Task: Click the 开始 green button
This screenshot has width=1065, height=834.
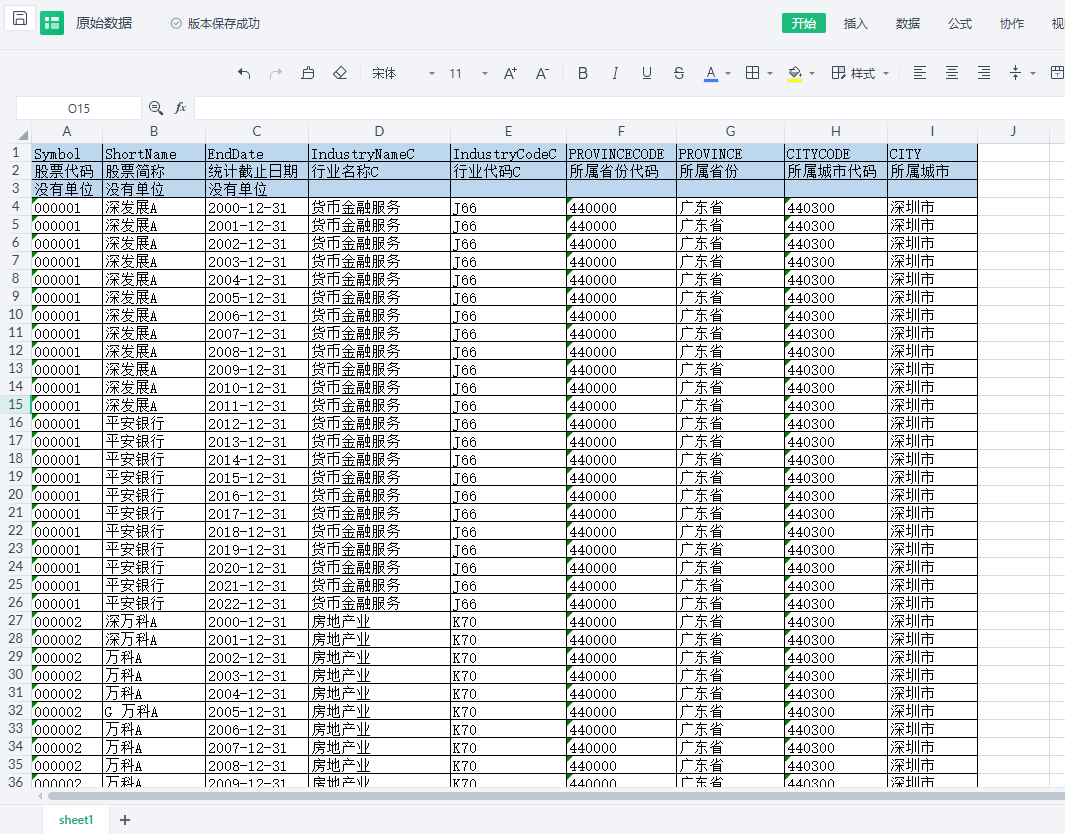Action: tap(803, 23)
